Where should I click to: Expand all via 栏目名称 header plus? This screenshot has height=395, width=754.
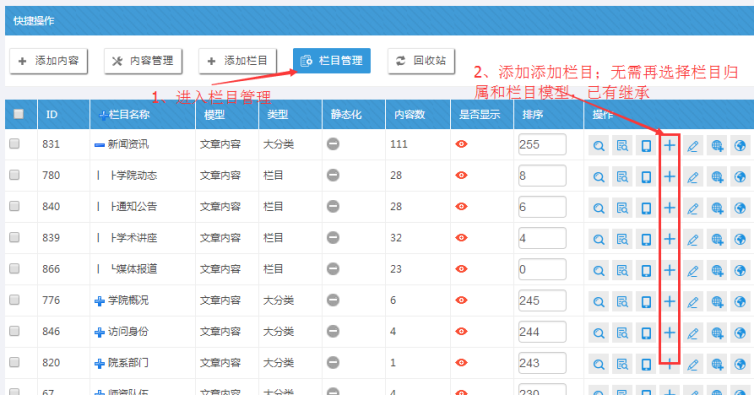pos(102,115)
